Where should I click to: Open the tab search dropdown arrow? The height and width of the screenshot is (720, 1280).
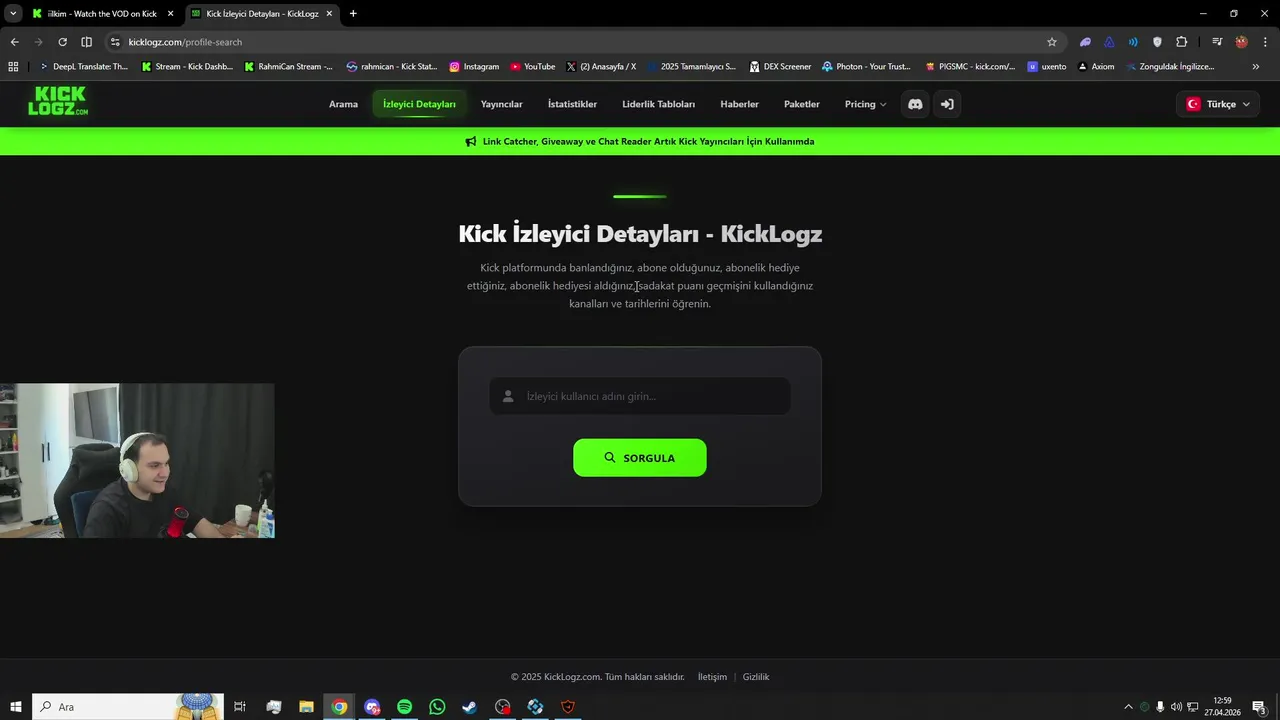coord(13,14)
